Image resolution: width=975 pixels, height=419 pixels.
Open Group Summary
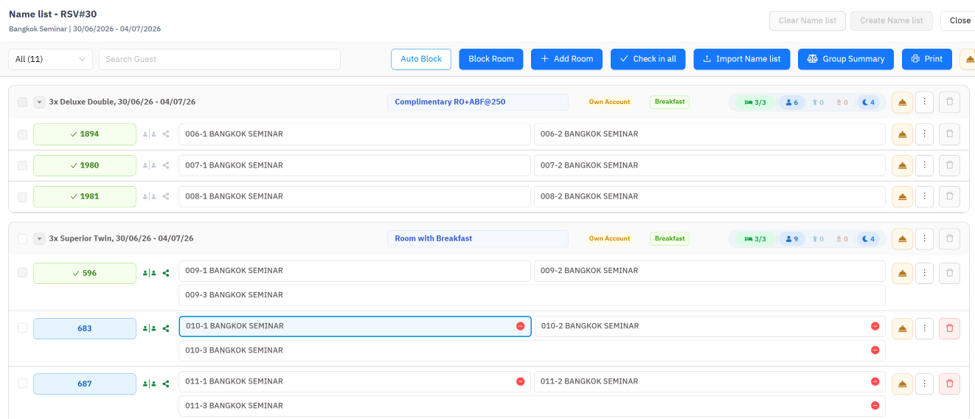[x=846, y=59]
